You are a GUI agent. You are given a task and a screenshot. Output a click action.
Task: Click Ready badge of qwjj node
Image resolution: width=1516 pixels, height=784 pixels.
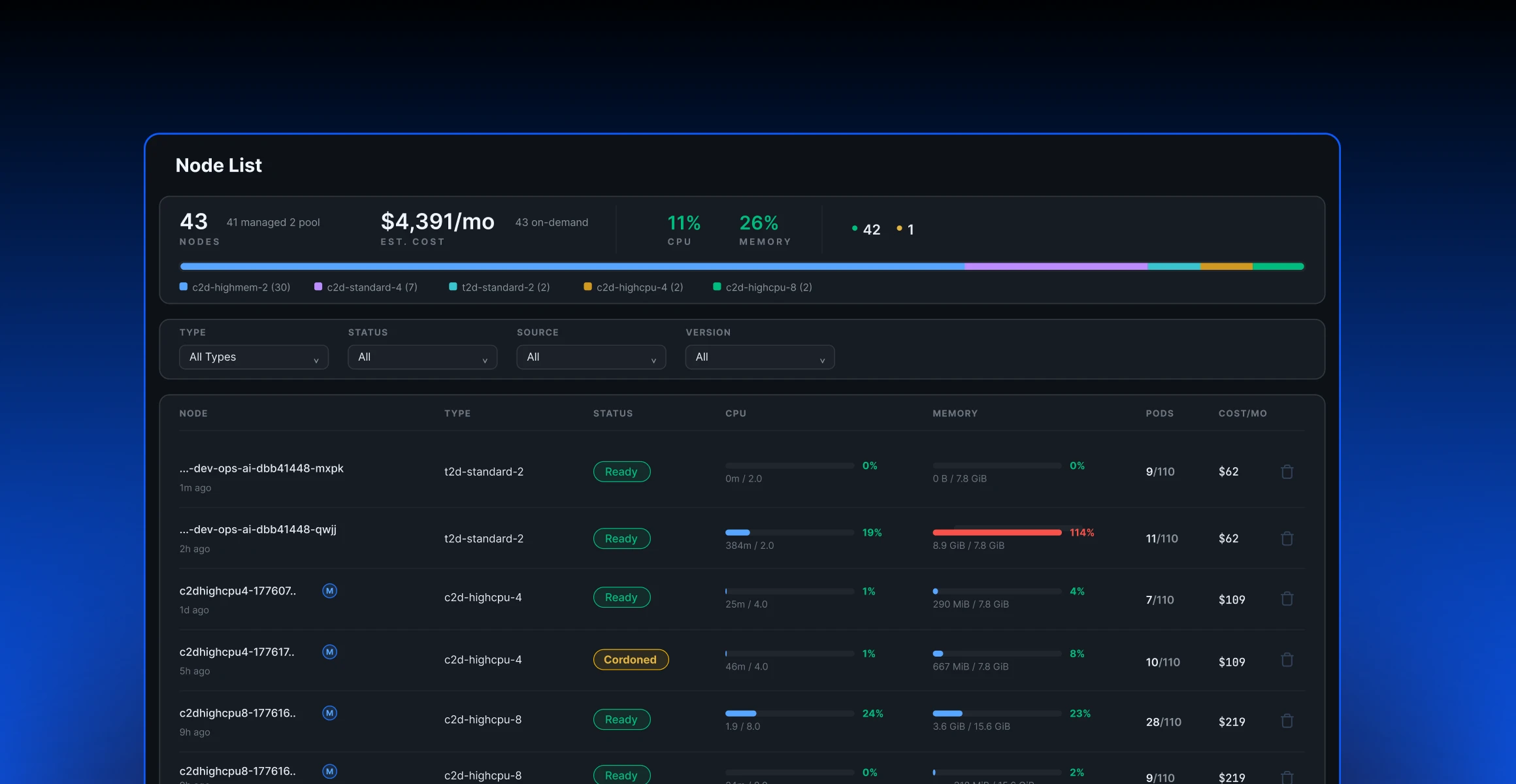(x=621, y=538)
